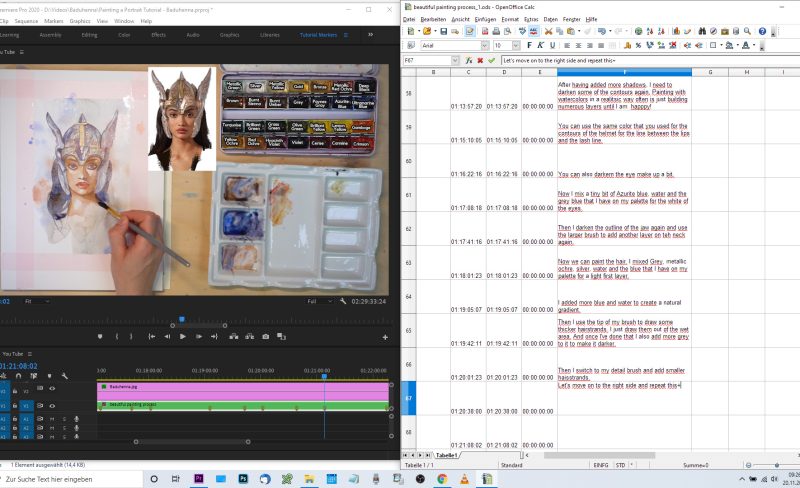Mute audio track A1
The height and width of the screenshot is (488, 800).
click(52, 419)
